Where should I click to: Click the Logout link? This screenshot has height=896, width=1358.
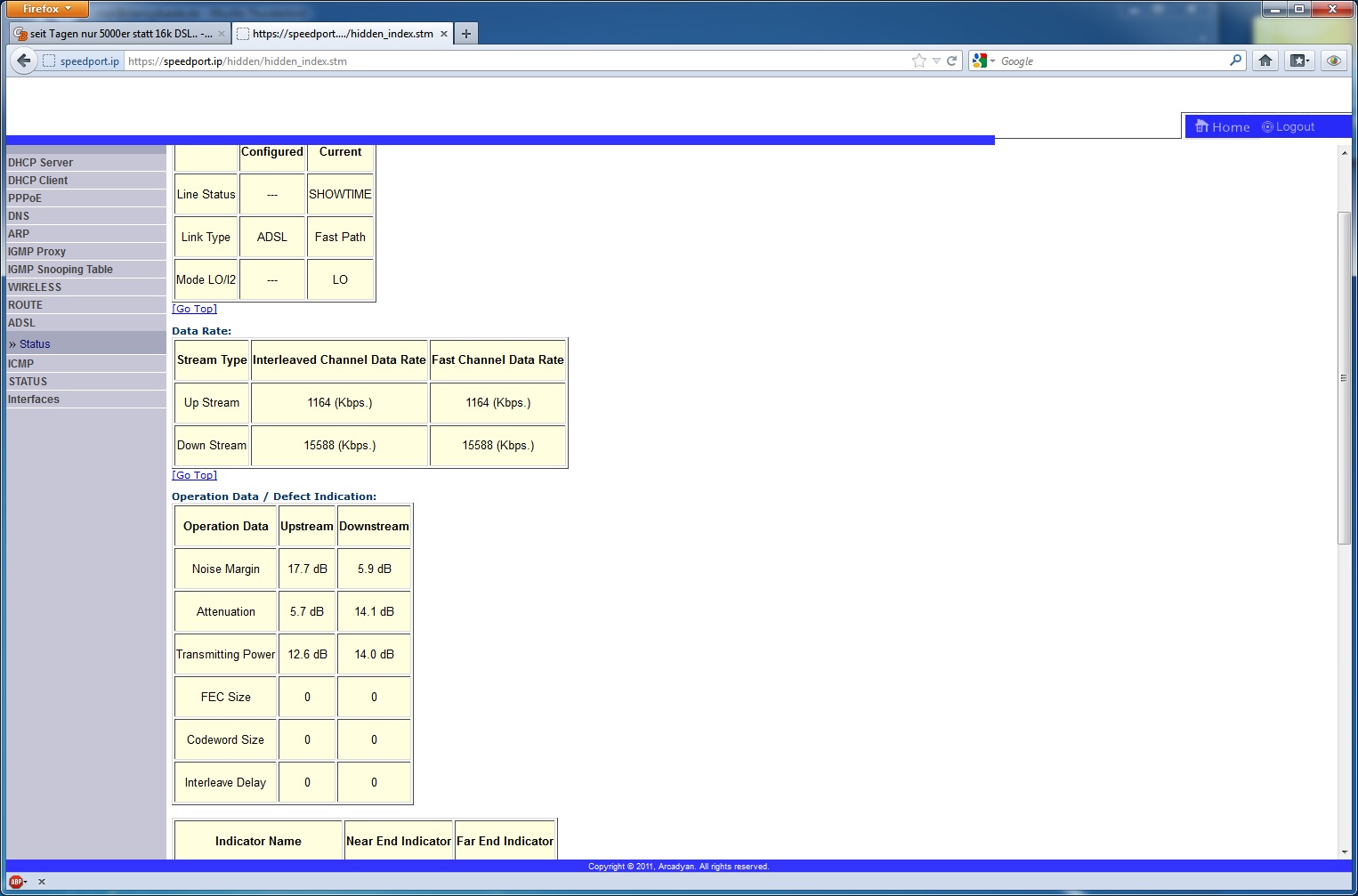[1289, 126]
